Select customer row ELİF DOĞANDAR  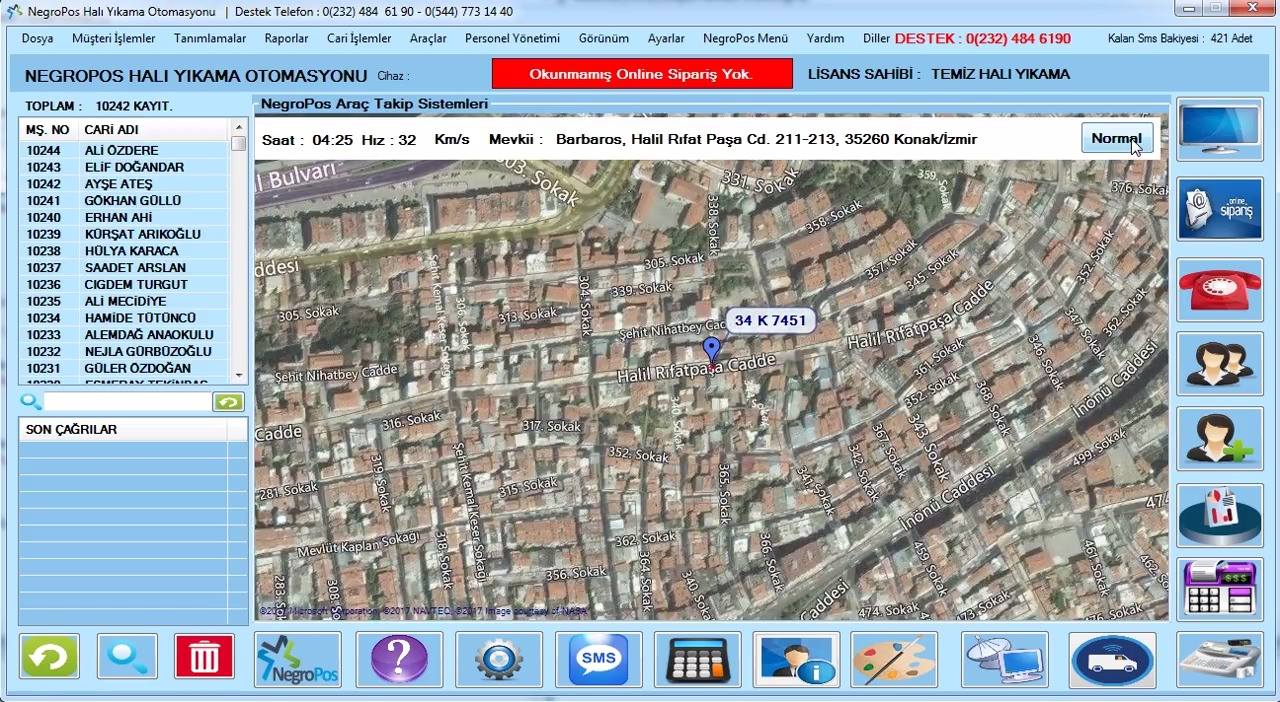tap(124, 167)
